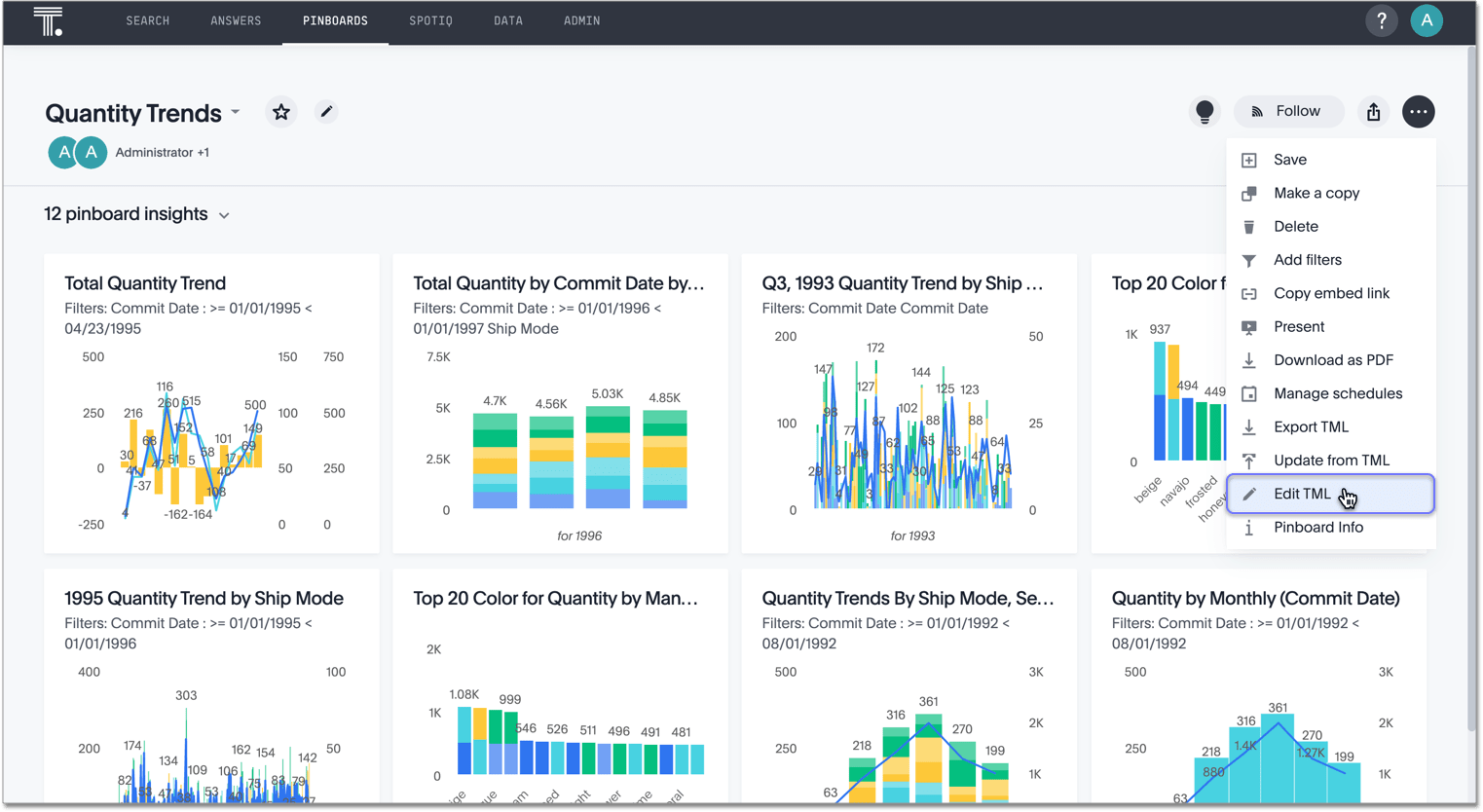Click the trash icon next to Delete
The image size is (1483, 812).
click(1249, 227)
